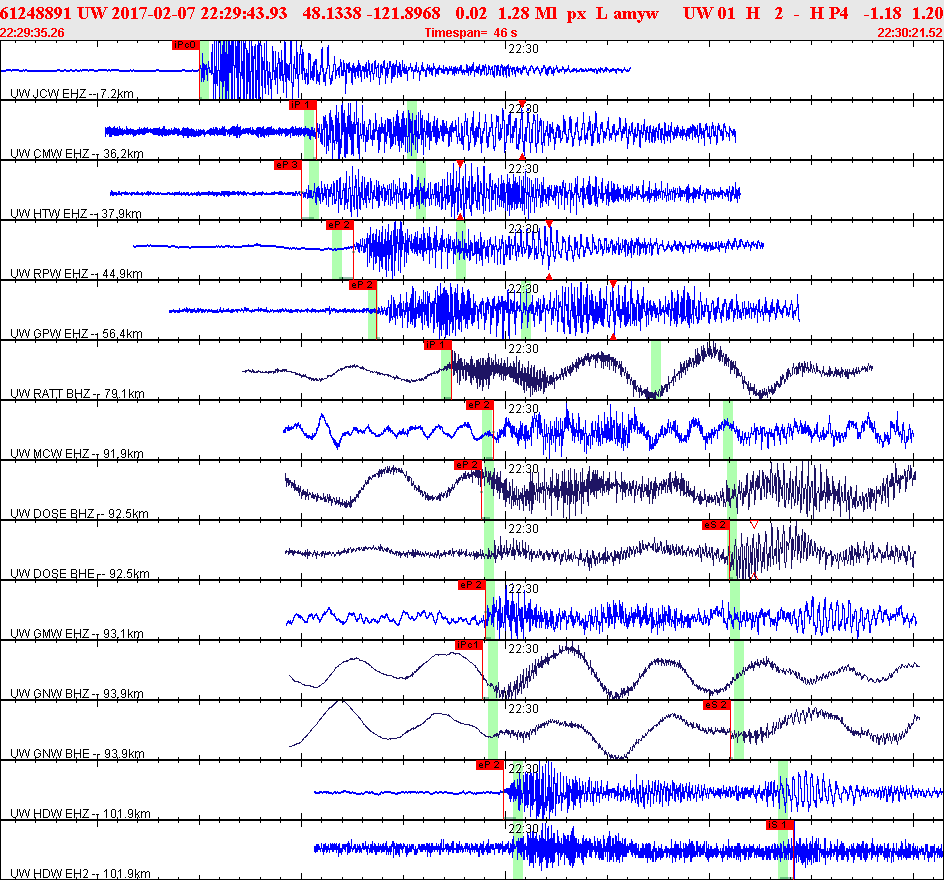The image size is (944, 880).
Task: Select the UW GMW EHZ 93.1km station label
Action: [x=76, y=634]
